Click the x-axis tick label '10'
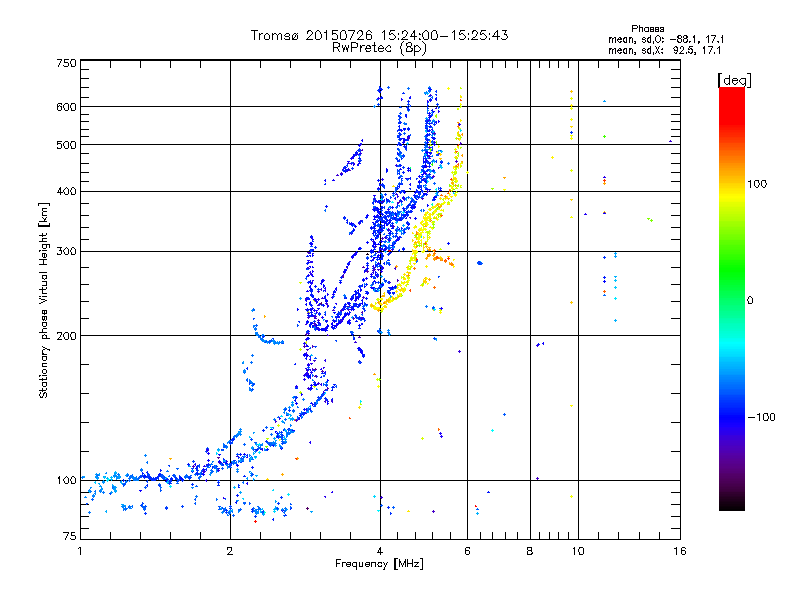This screenshot has width=800, height=600. pyautogui.click(x=578, y=551)
